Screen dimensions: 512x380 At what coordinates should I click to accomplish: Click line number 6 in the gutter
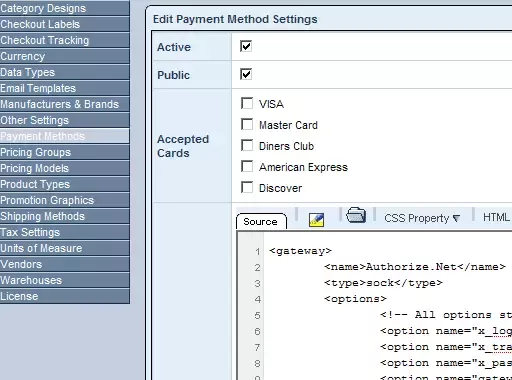click(x=257, y=331)
